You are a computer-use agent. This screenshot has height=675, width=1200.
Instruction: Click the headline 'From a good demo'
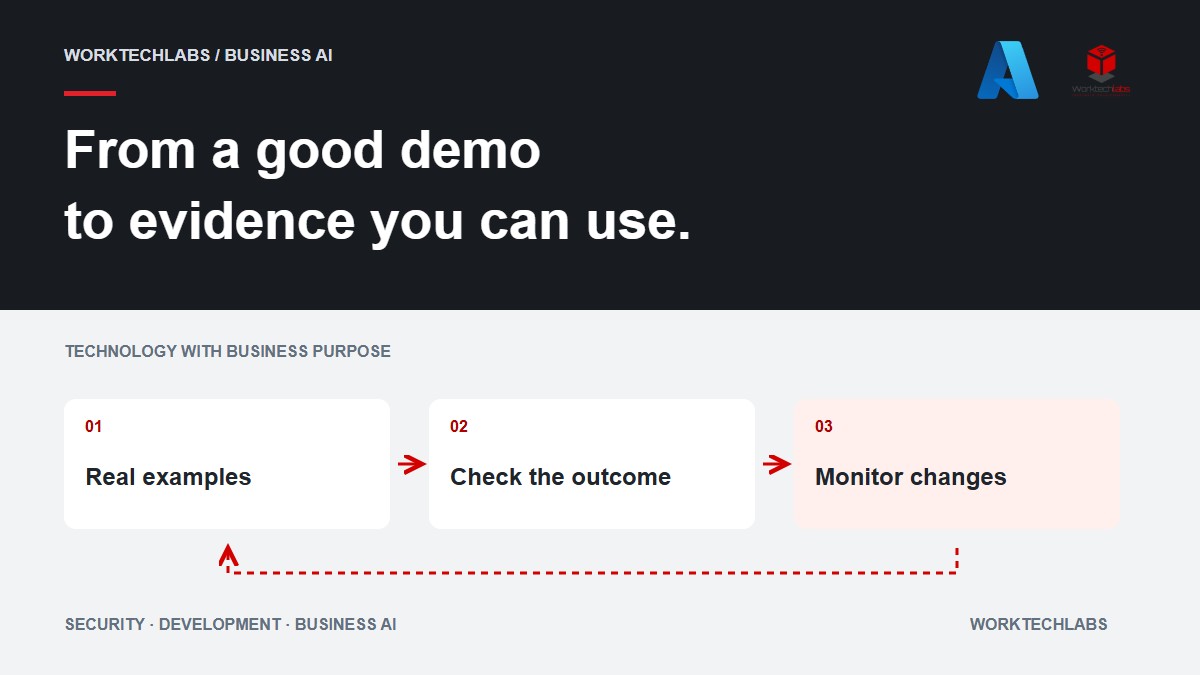[303, 151]
